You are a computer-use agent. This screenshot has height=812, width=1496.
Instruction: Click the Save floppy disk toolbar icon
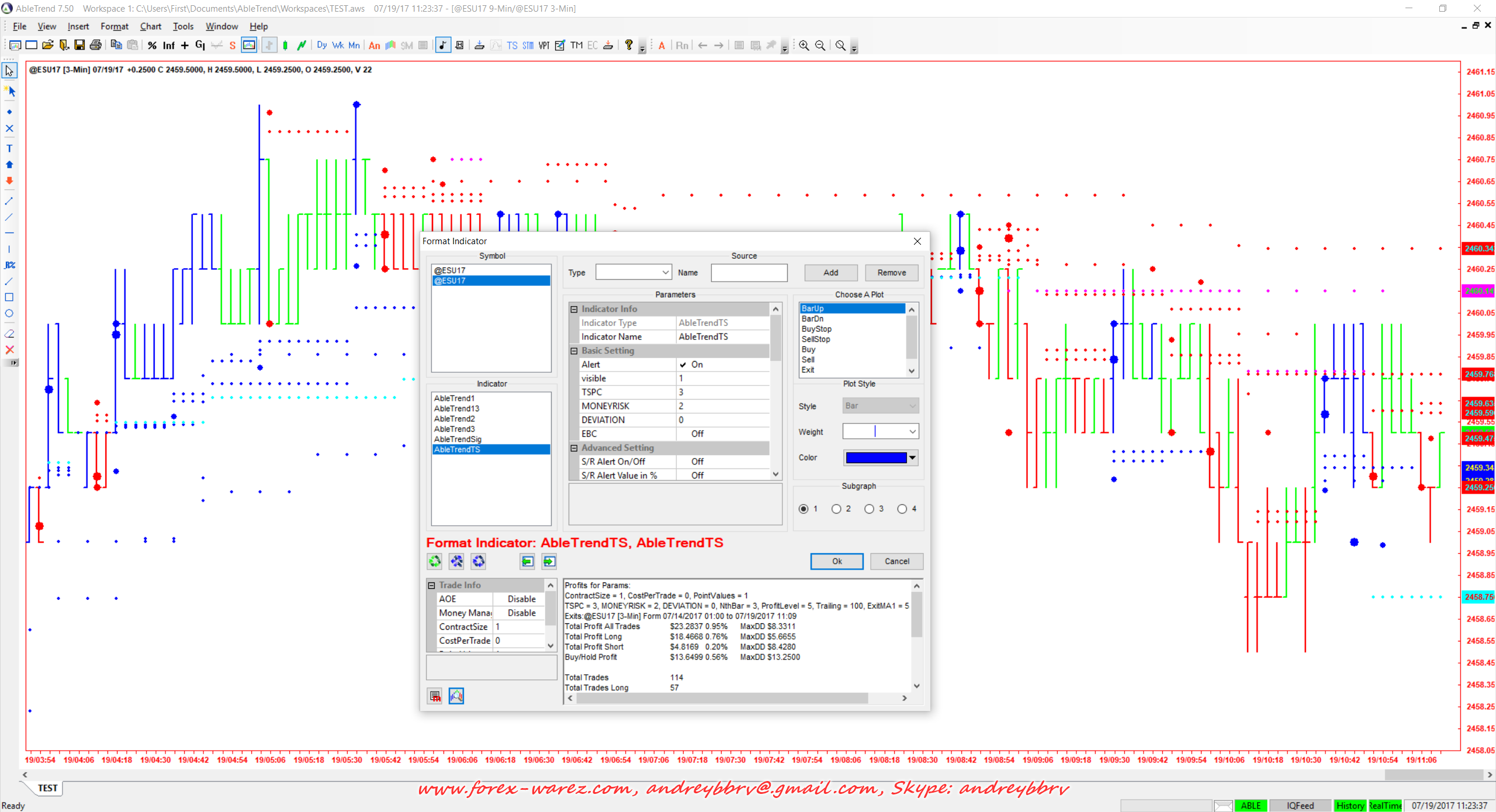tap(79, 46)
